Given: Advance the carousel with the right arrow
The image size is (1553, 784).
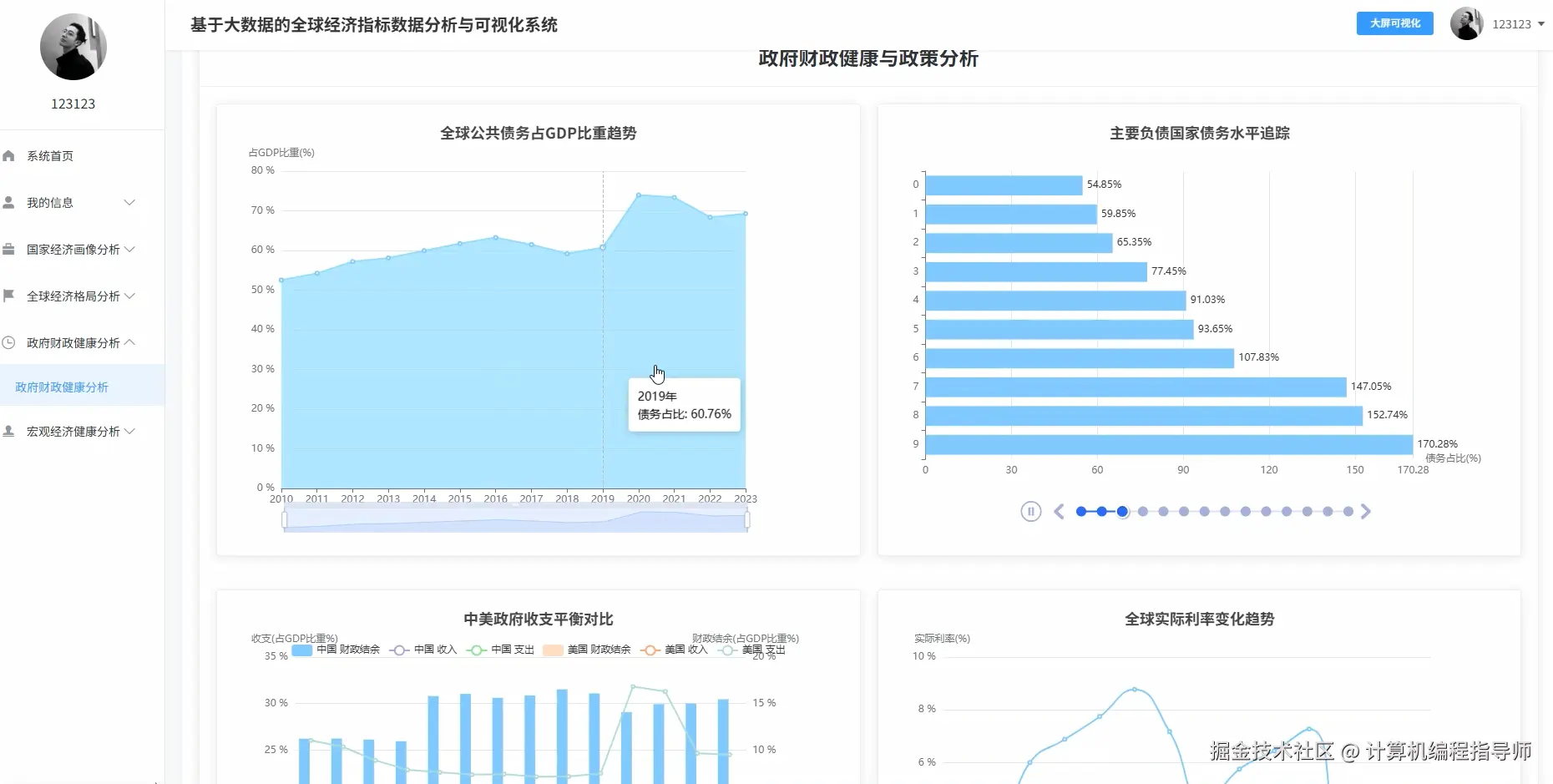Looking at the screenshot, I should [1366, 511].
